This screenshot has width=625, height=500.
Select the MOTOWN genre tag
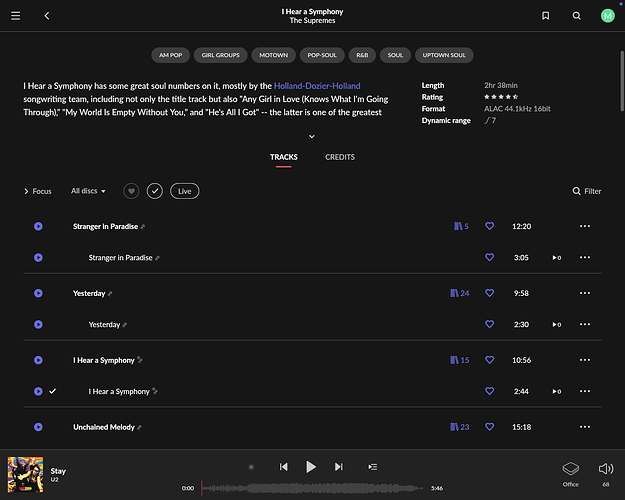pyautogui.click(x=273, y=55)
